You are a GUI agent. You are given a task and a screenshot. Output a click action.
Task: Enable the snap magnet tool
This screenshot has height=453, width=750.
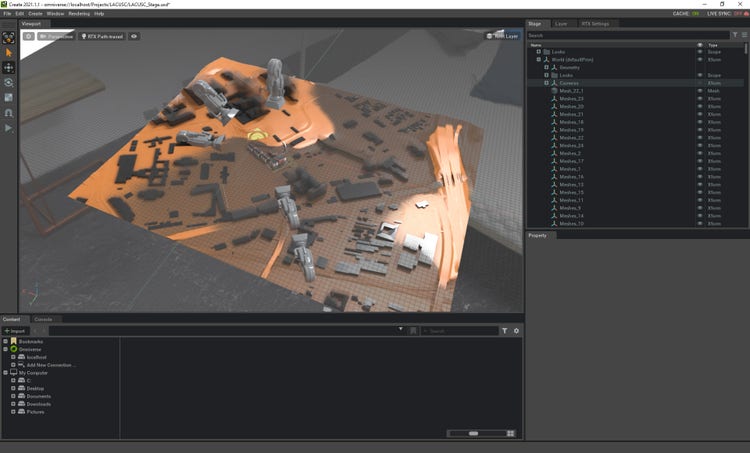click(x=9, y=113)
